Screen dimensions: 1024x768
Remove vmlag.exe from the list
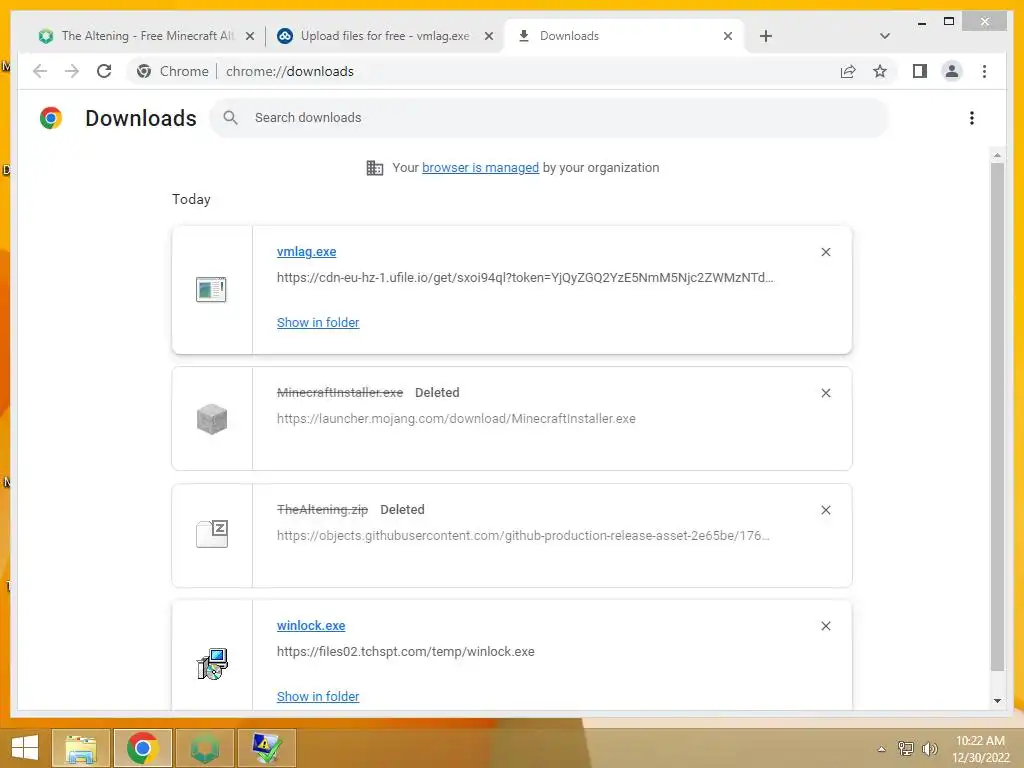click(825, 252)
